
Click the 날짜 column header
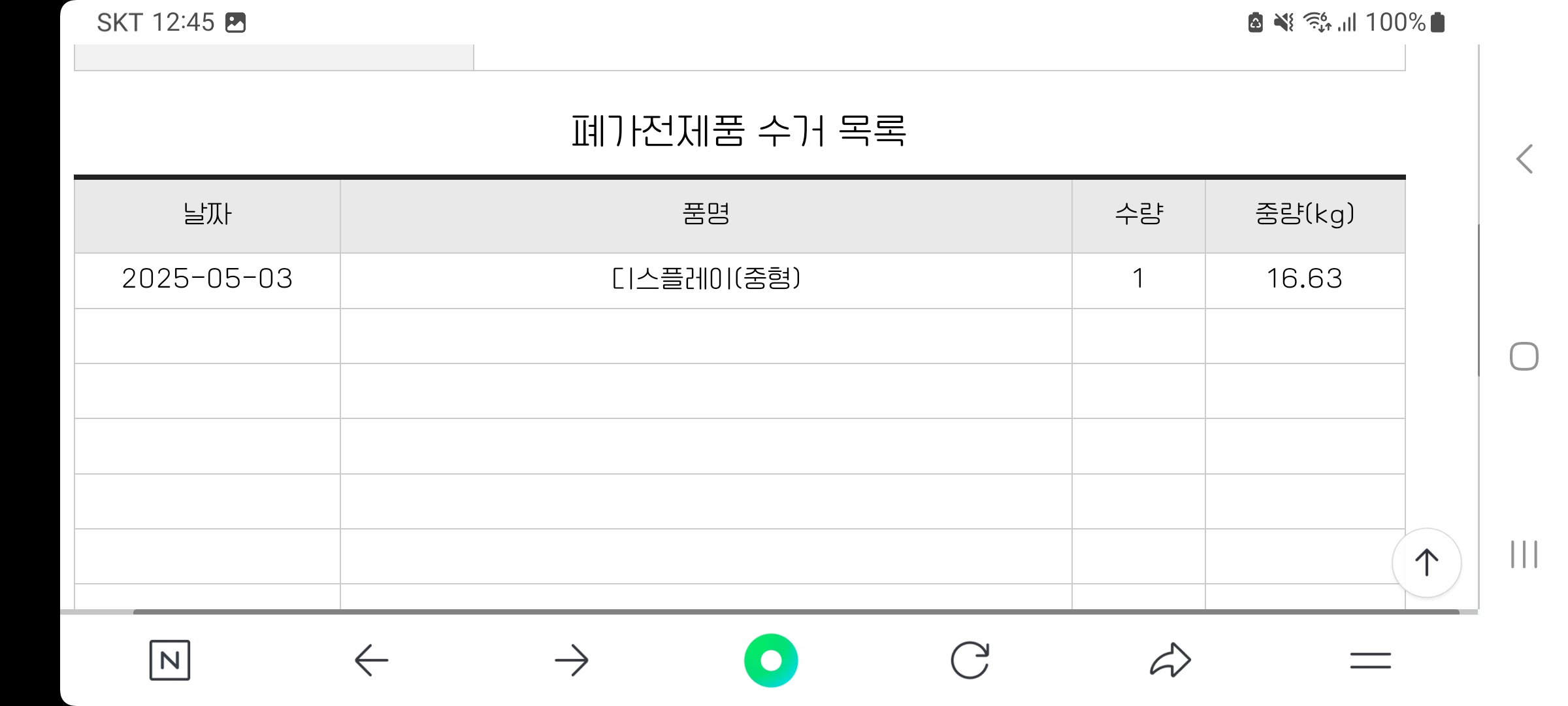pos(207,214)
